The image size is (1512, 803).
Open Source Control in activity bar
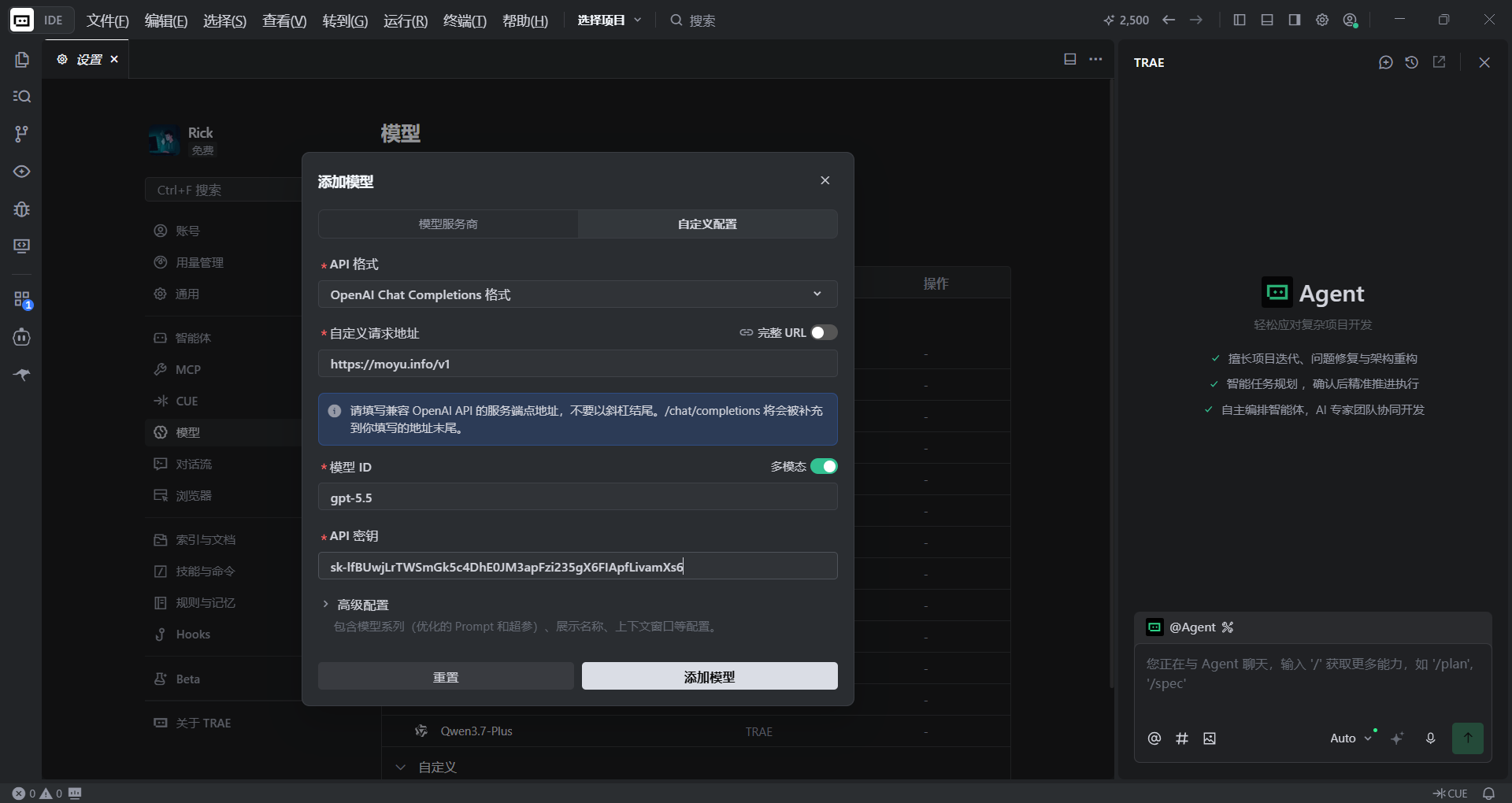[22, 134]
